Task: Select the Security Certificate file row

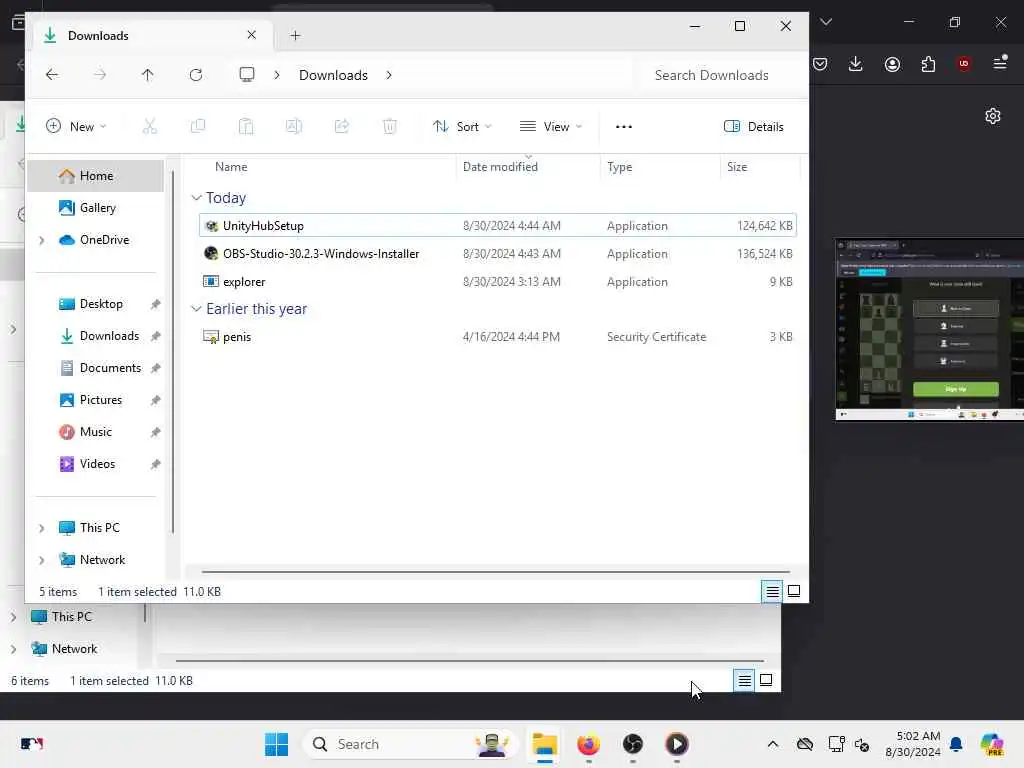Action: click(498, 337)
